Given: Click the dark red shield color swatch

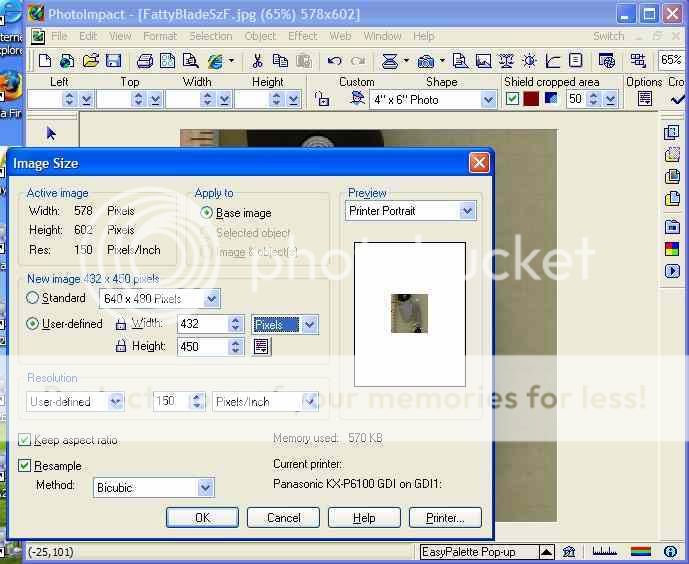Looking at the screenshot, I should 531,99.
